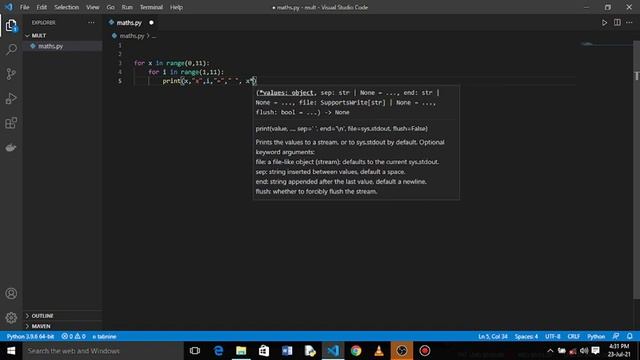Open Task View on the taskbar

[x=195, y=351]
